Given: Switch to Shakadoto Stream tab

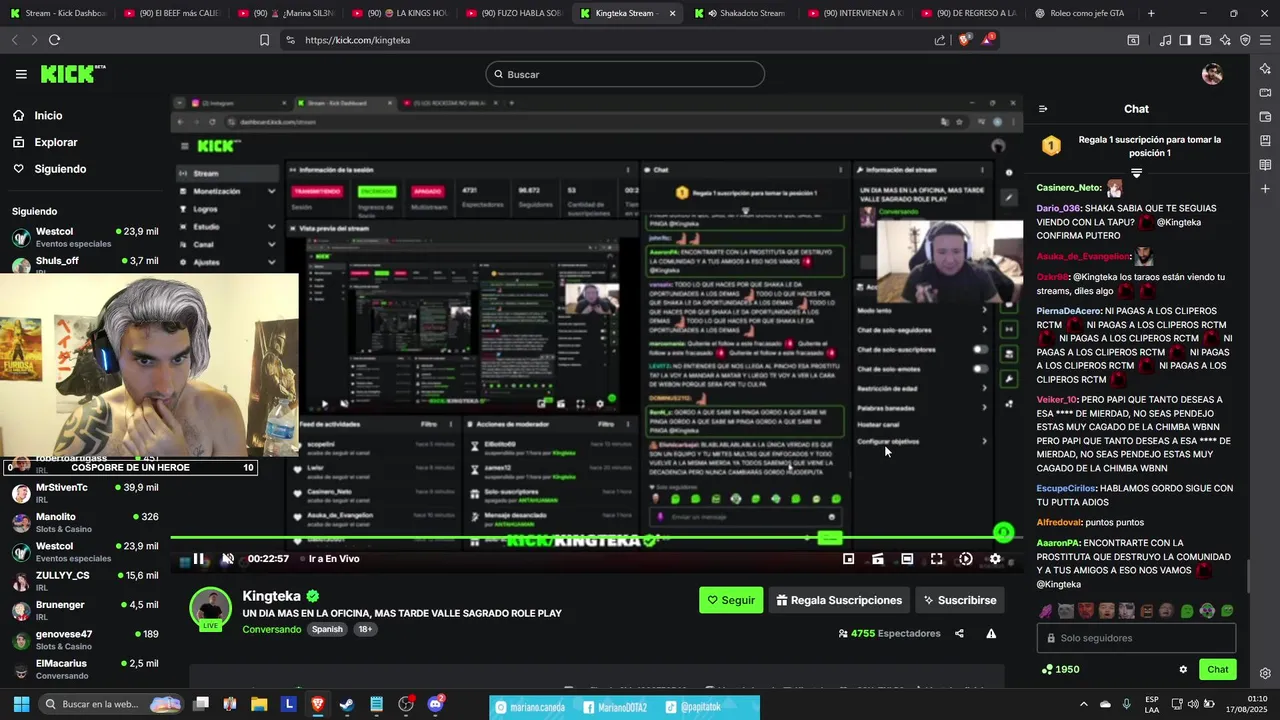Looking at the screenshot, I should click(744, 13).
